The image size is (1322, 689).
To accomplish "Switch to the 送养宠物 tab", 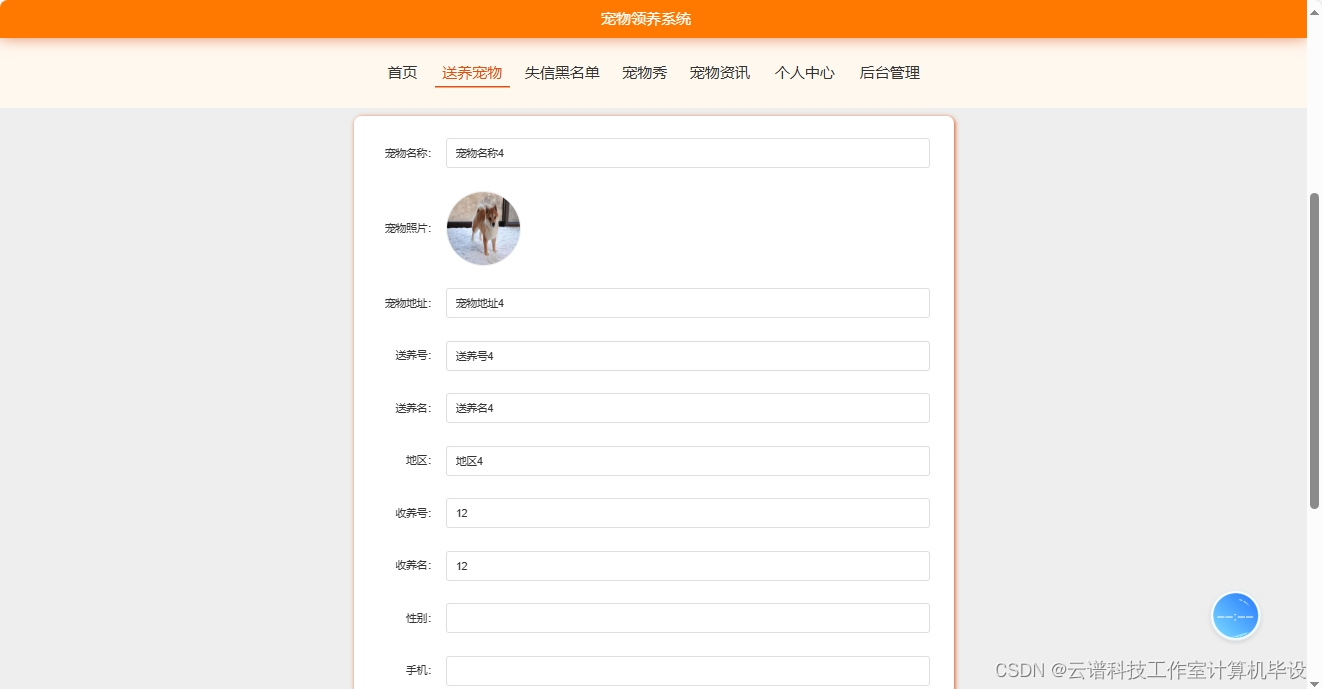I will point(471,72).
